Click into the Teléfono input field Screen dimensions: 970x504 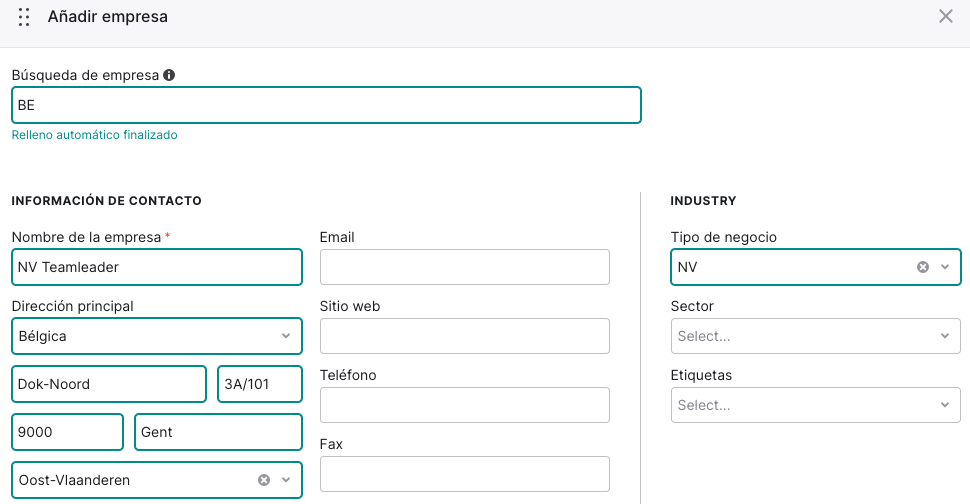465,405
